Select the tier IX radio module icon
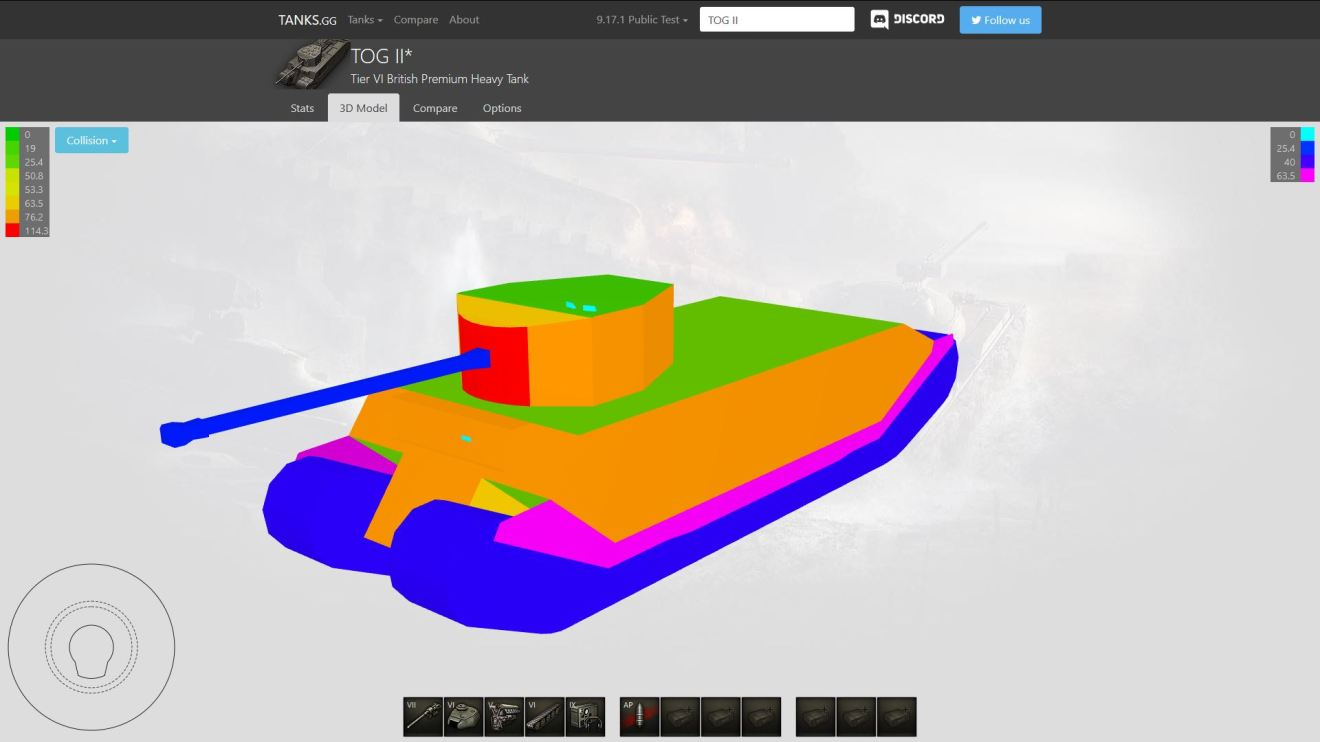 tap(585, 717)
